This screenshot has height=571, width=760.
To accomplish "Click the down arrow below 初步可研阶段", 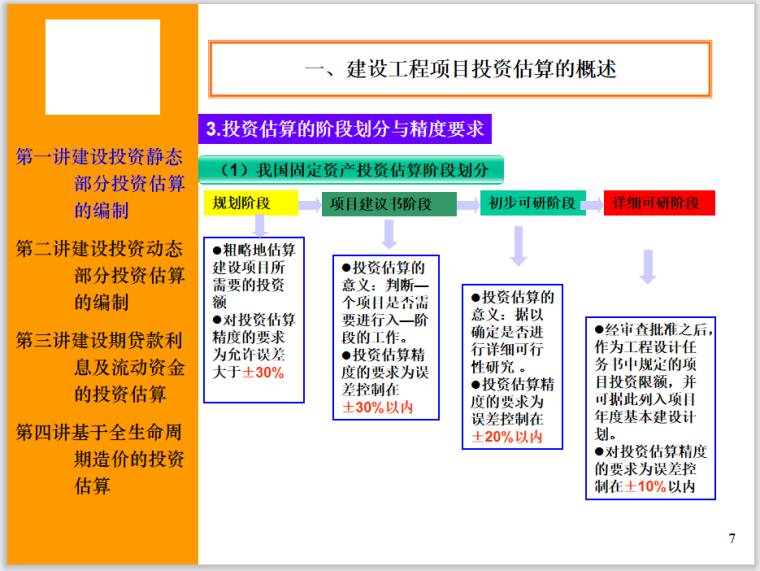I will click(x=518, y=246).
